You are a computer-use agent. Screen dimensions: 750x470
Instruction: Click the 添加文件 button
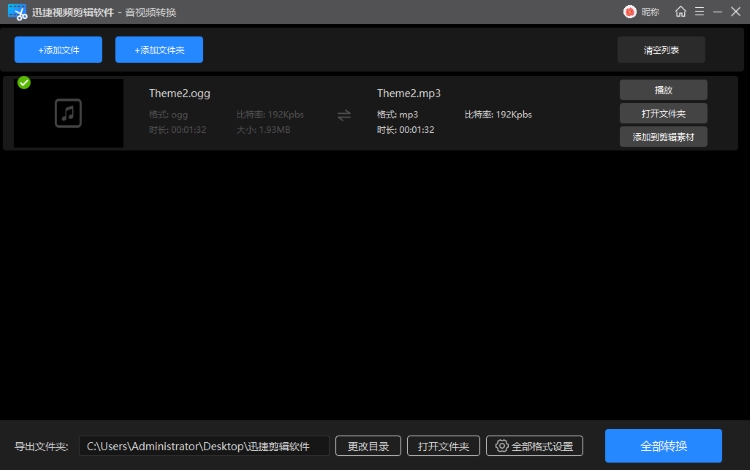[59, 49]
